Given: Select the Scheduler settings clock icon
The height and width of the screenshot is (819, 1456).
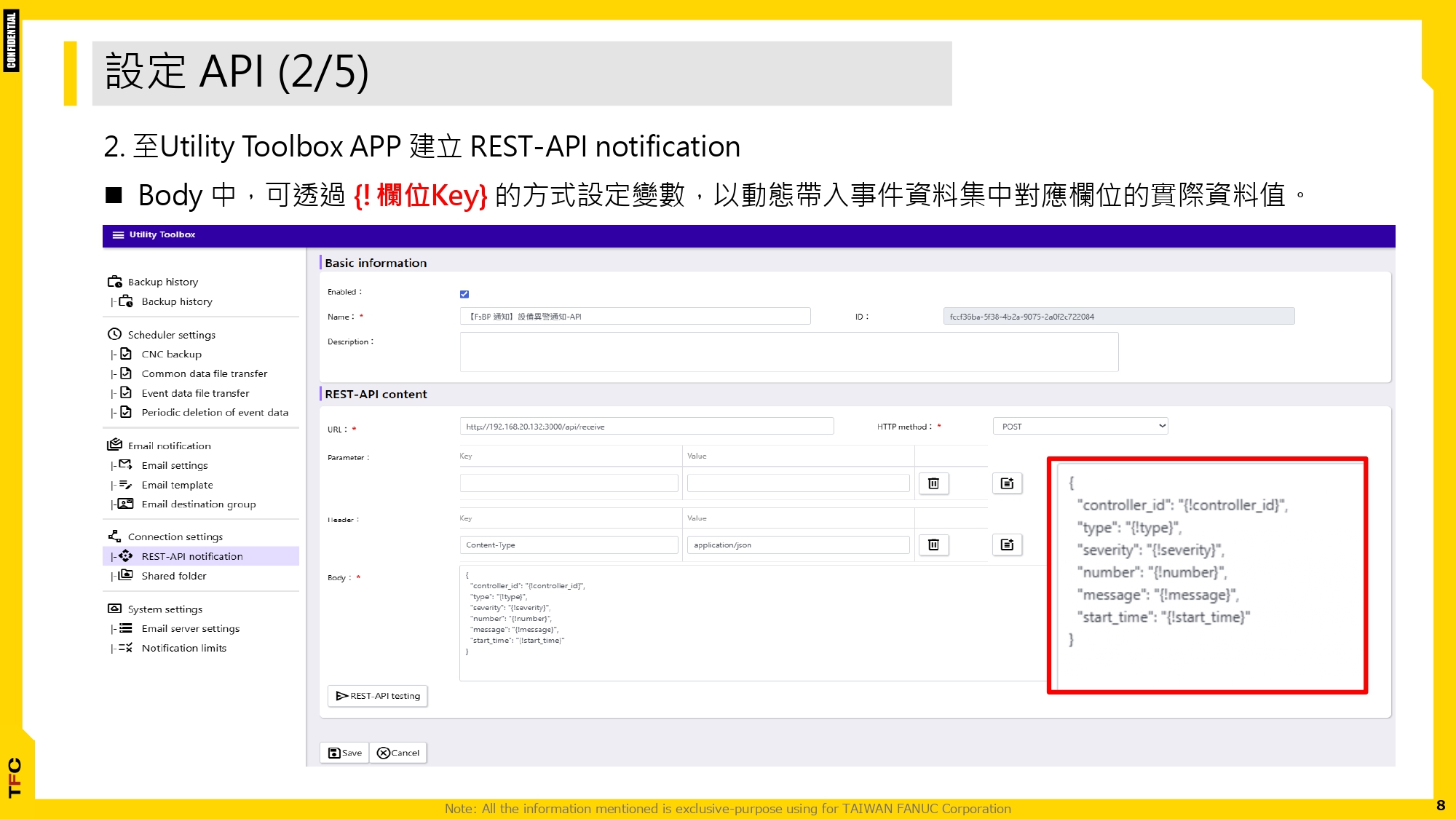Looking at the screenshot, I should point(114,334).
